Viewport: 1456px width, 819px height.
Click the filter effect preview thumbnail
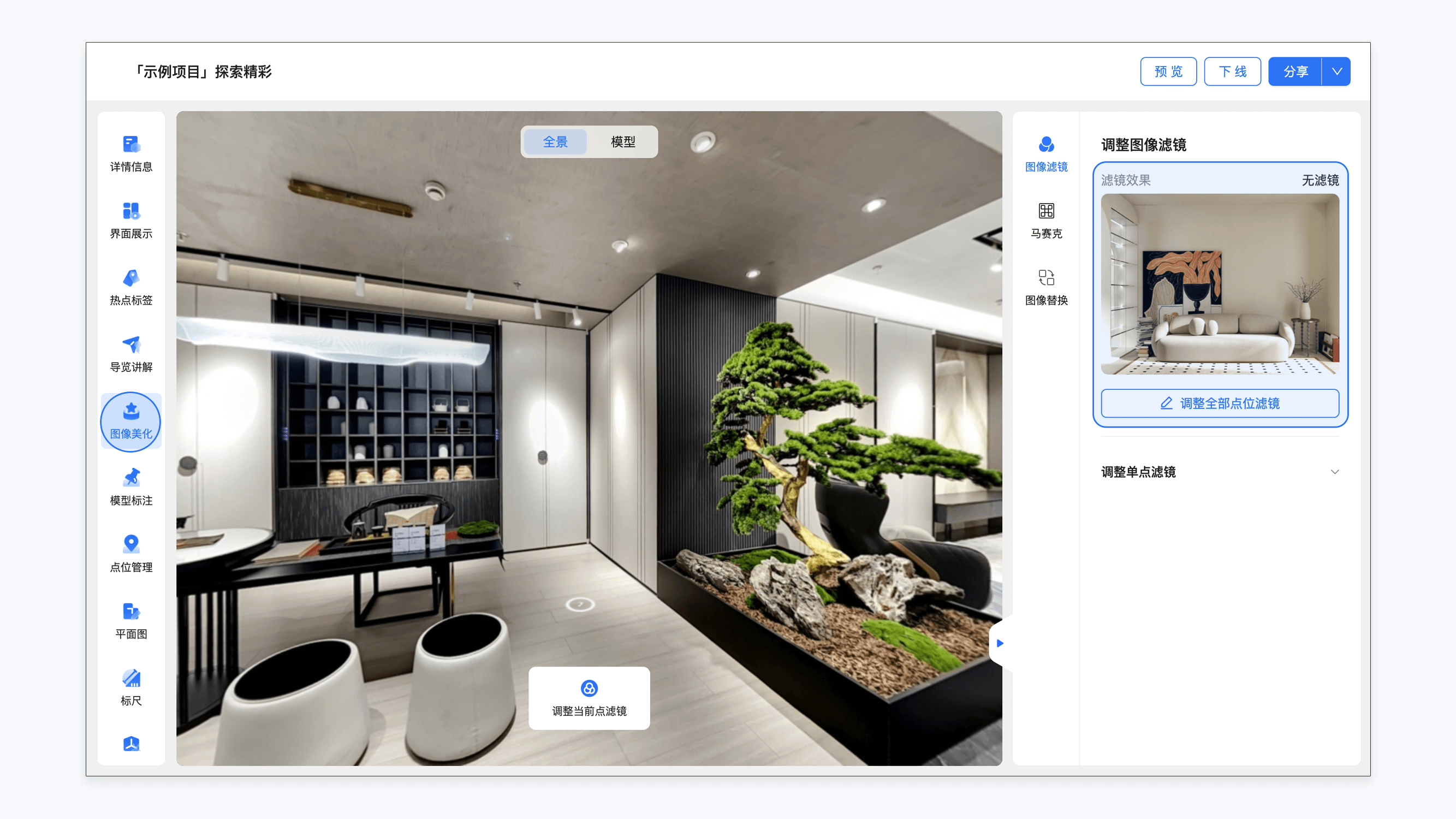coord(1220,284)
